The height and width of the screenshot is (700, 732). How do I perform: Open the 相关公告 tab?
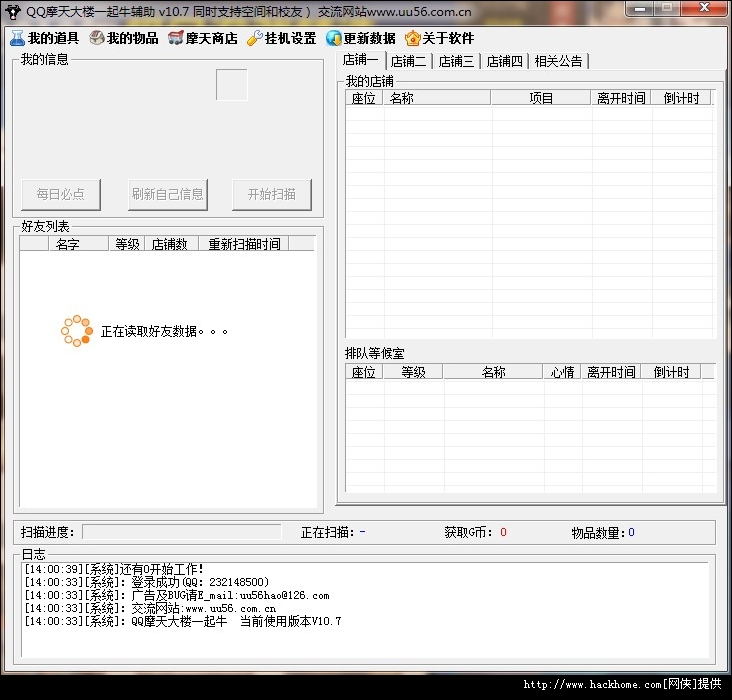[x=558, y=61]
